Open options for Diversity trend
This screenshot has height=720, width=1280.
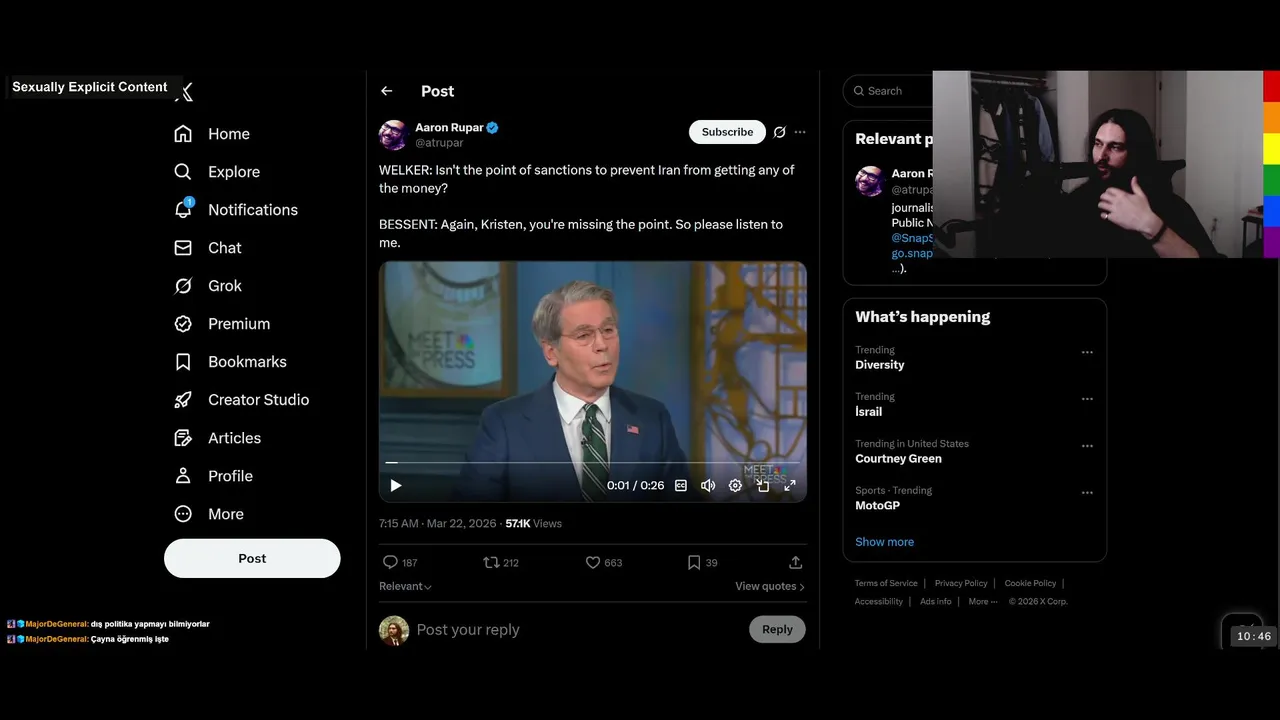click(x=1087, y=352)
